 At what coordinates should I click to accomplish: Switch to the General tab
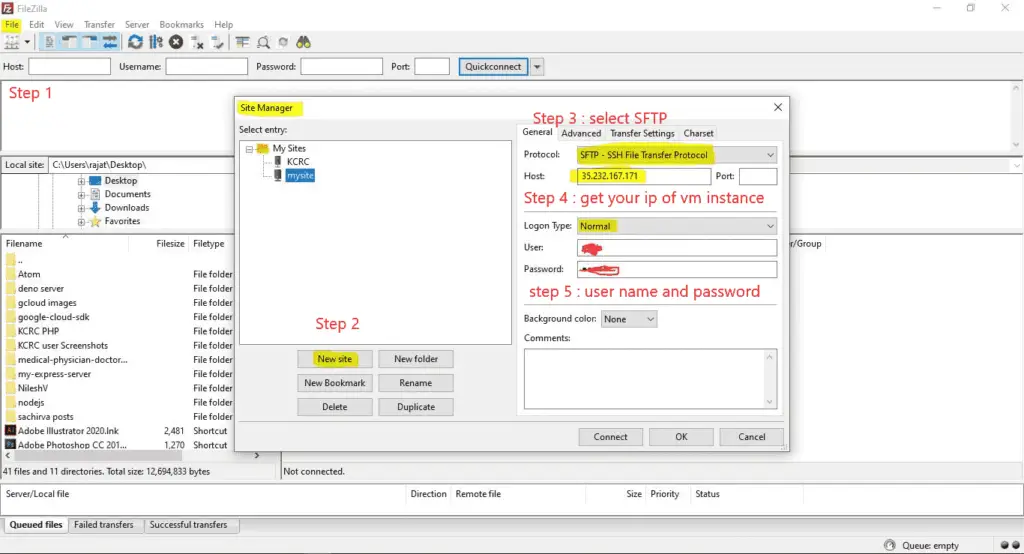click(x=537, y=132)
